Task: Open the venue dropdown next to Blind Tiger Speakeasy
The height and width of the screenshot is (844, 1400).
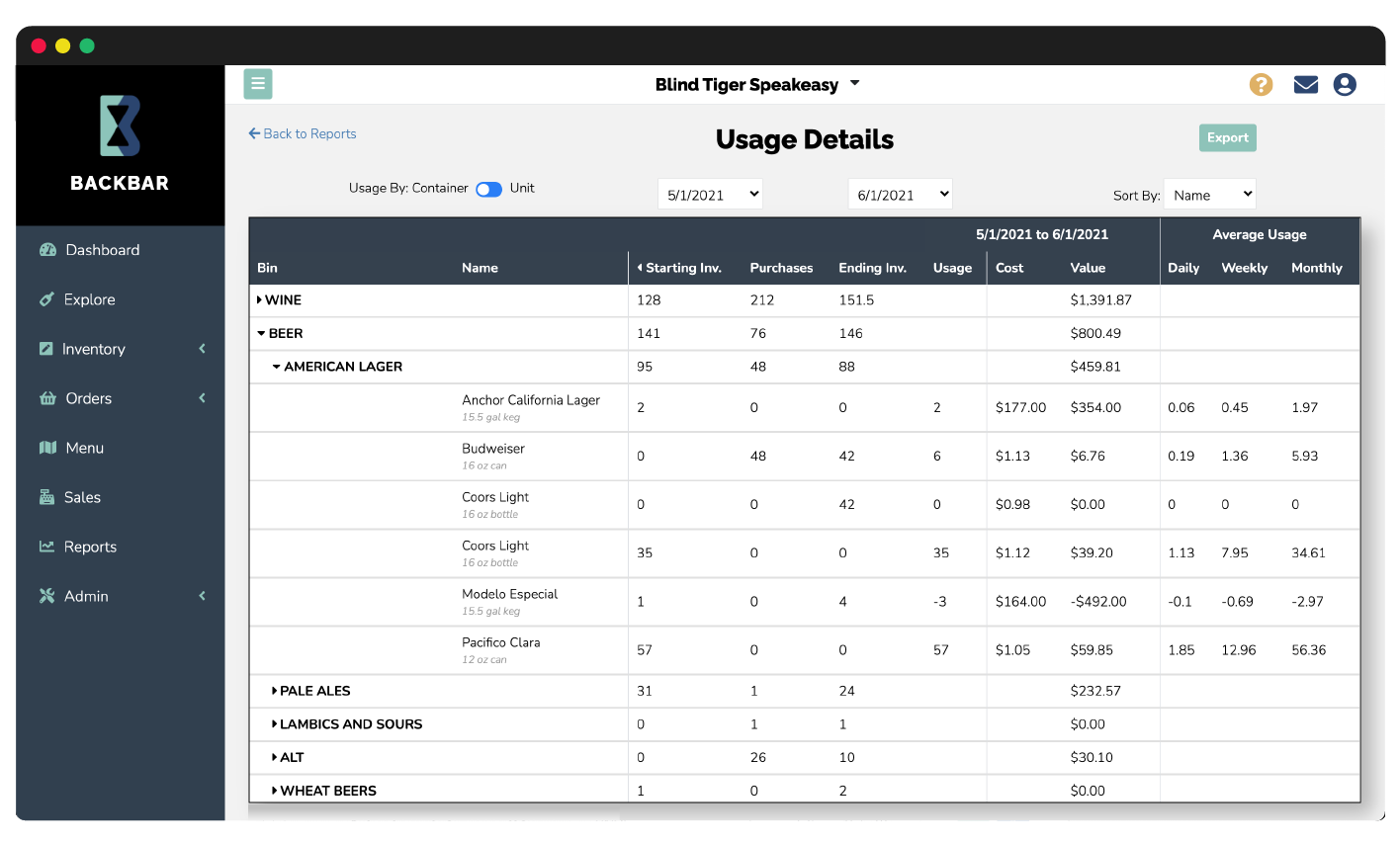Action: 855,84
